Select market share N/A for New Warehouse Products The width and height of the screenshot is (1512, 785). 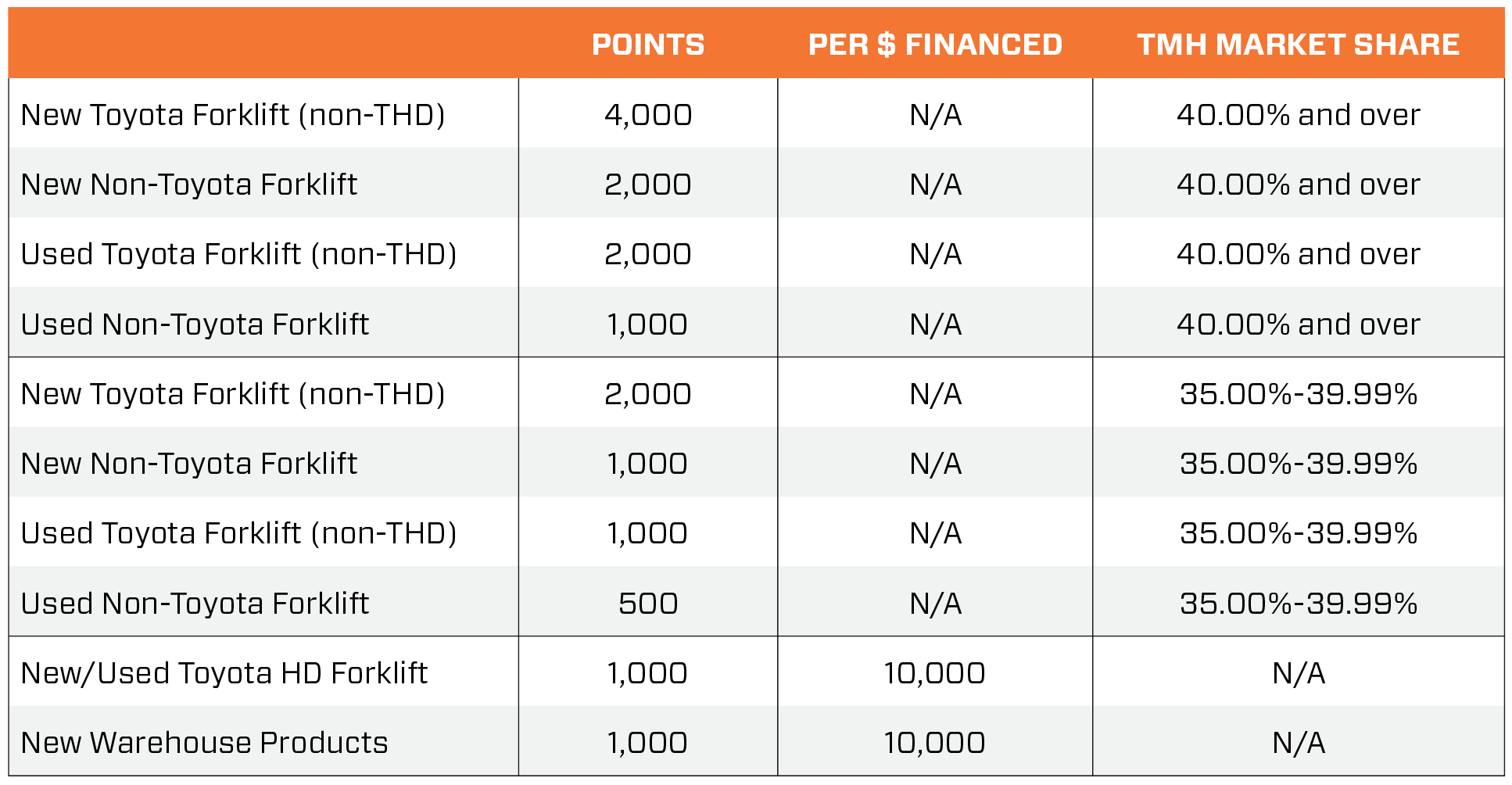tap(1299, 743)
